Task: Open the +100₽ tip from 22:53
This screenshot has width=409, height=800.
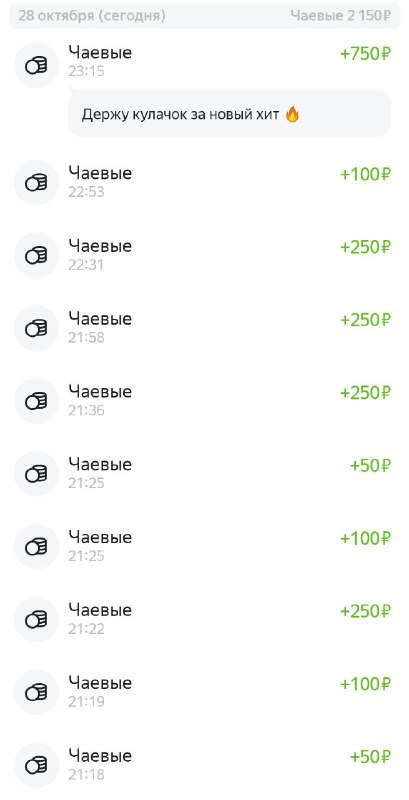Action: click(365, 174)
